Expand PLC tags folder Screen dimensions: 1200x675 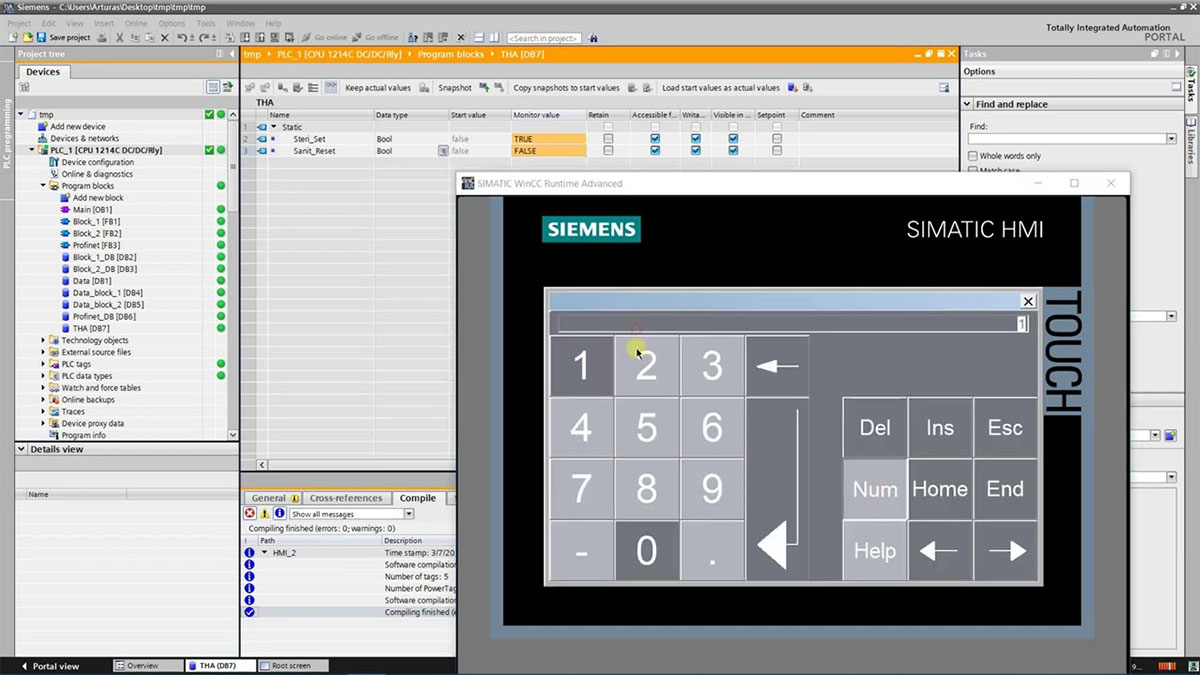(44, 364)
